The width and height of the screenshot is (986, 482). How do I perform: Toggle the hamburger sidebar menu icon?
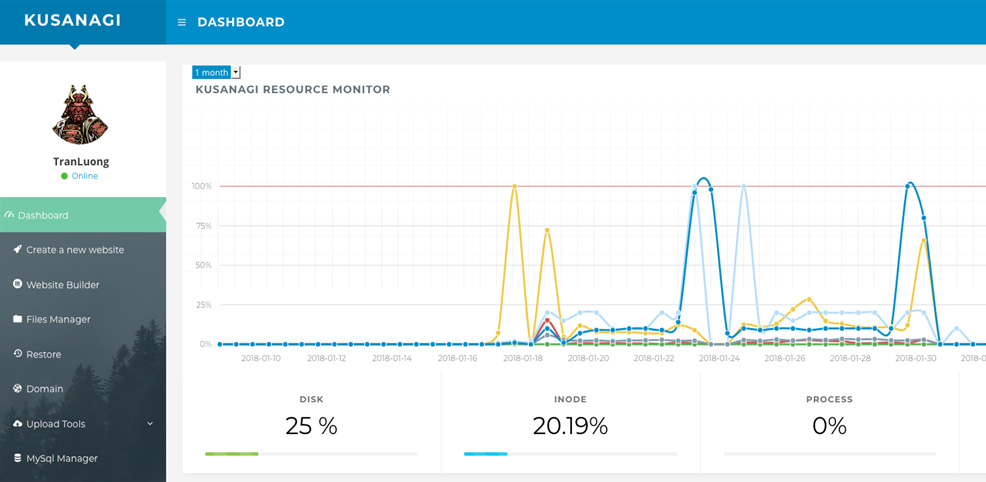(x=182, y=22)
